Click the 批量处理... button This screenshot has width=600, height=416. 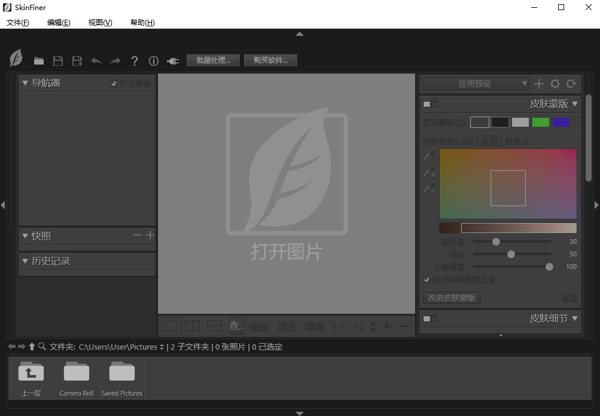click(x=213, y=60)
